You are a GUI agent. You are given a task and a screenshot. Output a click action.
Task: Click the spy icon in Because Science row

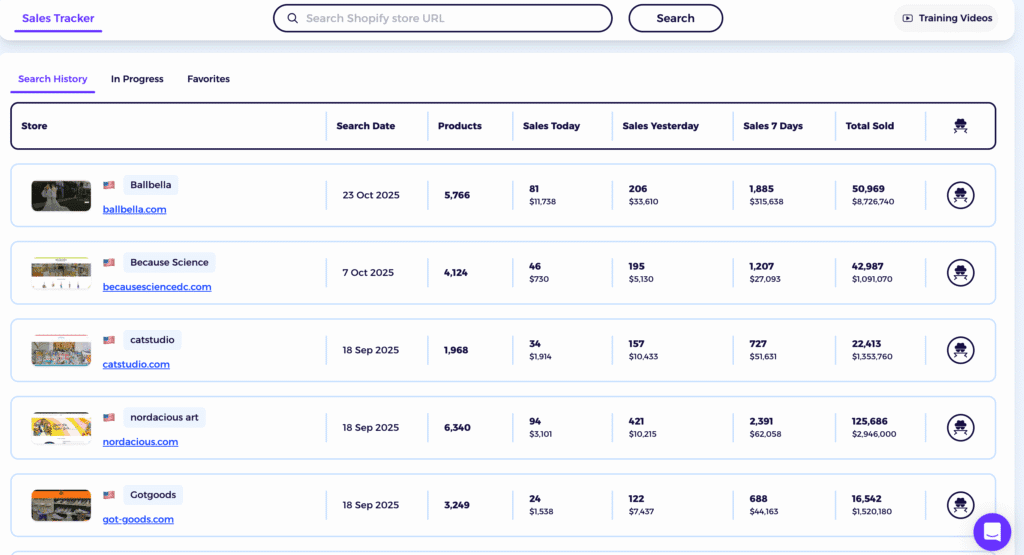coord(960,273)
